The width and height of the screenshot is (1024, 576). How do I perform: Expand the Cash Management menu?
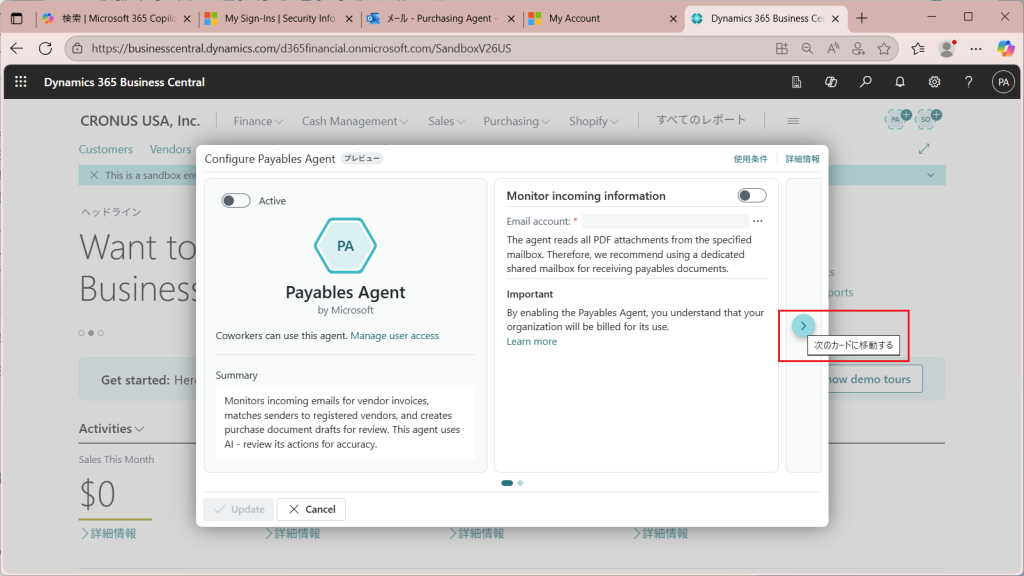tap(355, 121)
